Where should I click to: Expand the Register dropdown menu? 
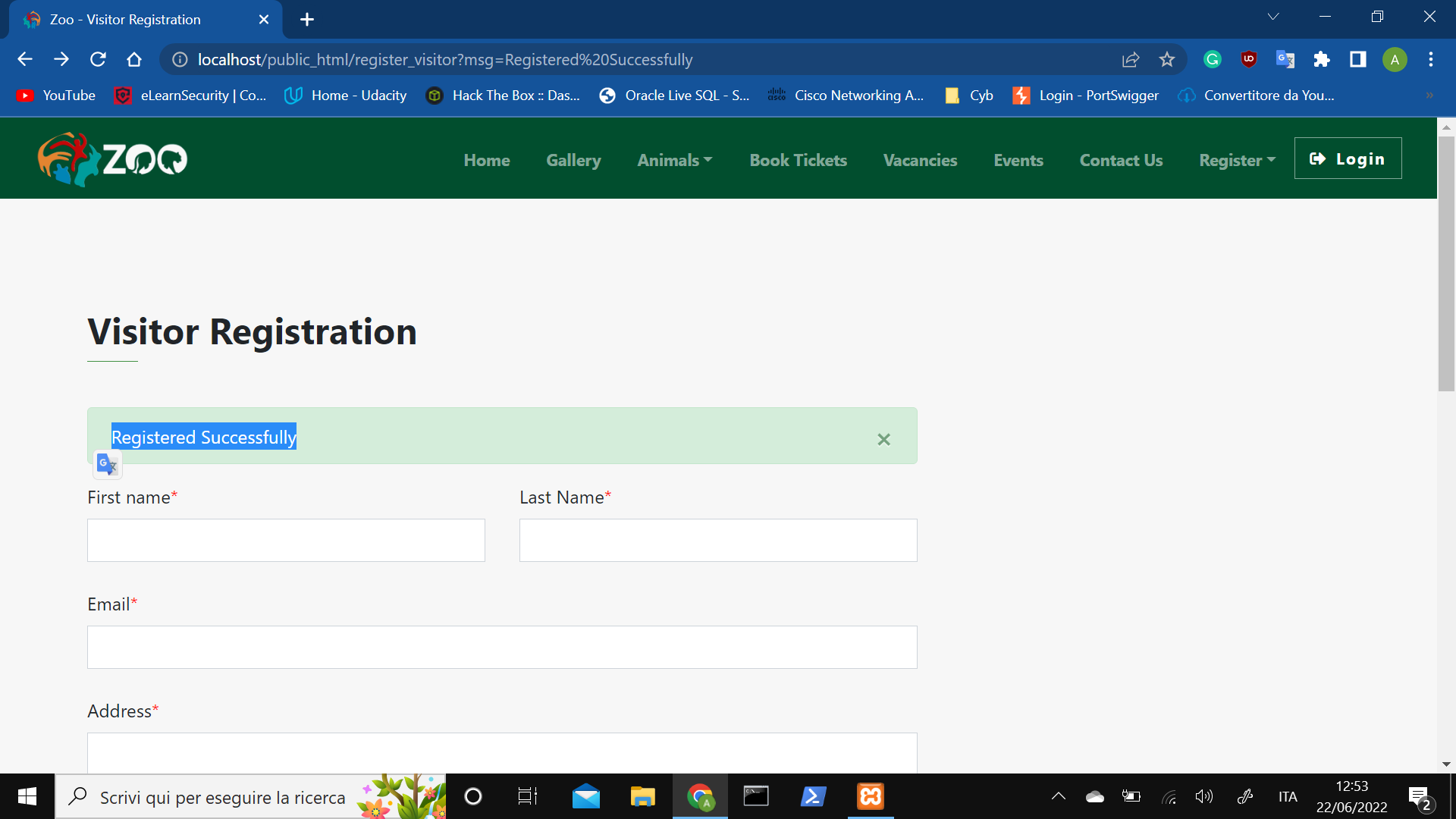click(1237, 160)
